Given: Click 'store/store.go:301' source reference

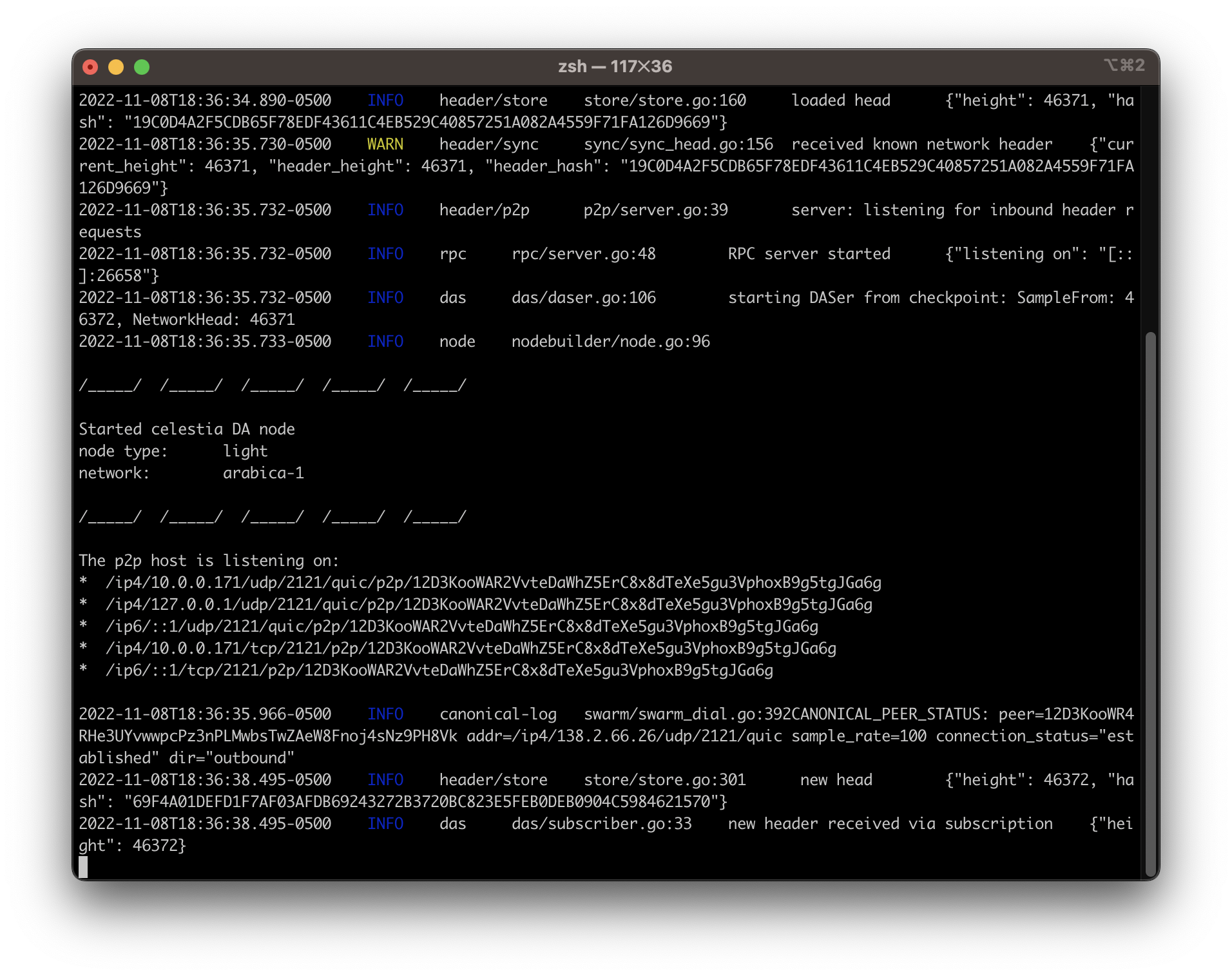Looking at the screenshot, I should pyautogui.click(x=665, y=780).
